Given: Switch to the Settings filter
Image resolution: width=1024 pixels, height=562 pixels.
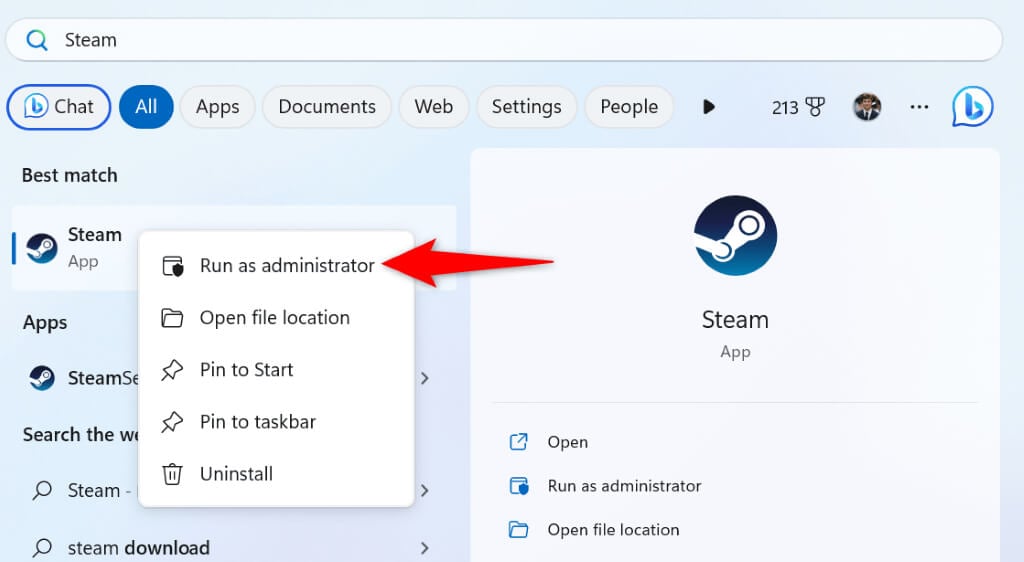Looking at the screenshot, I should (x=526, y=106).
